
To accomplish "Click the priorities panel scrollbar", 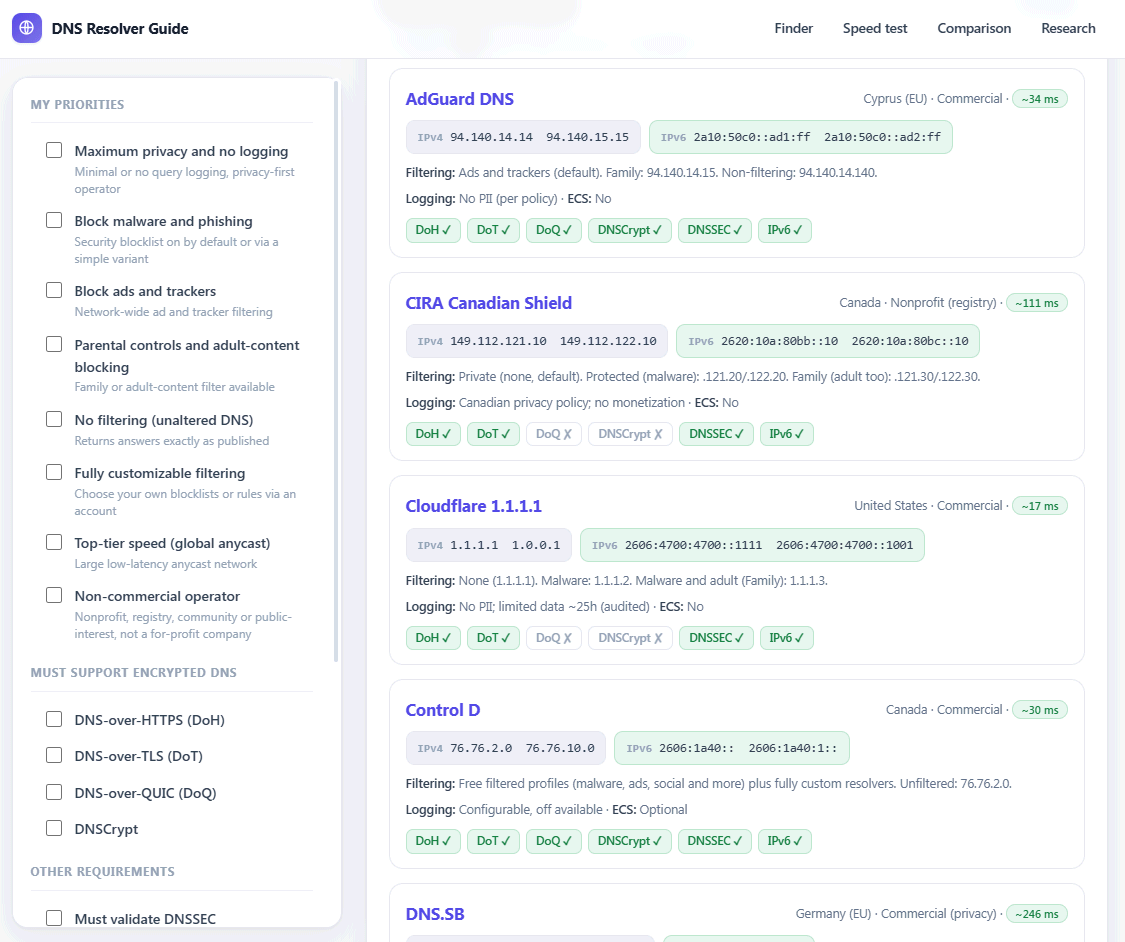I will tap(336, 371).
